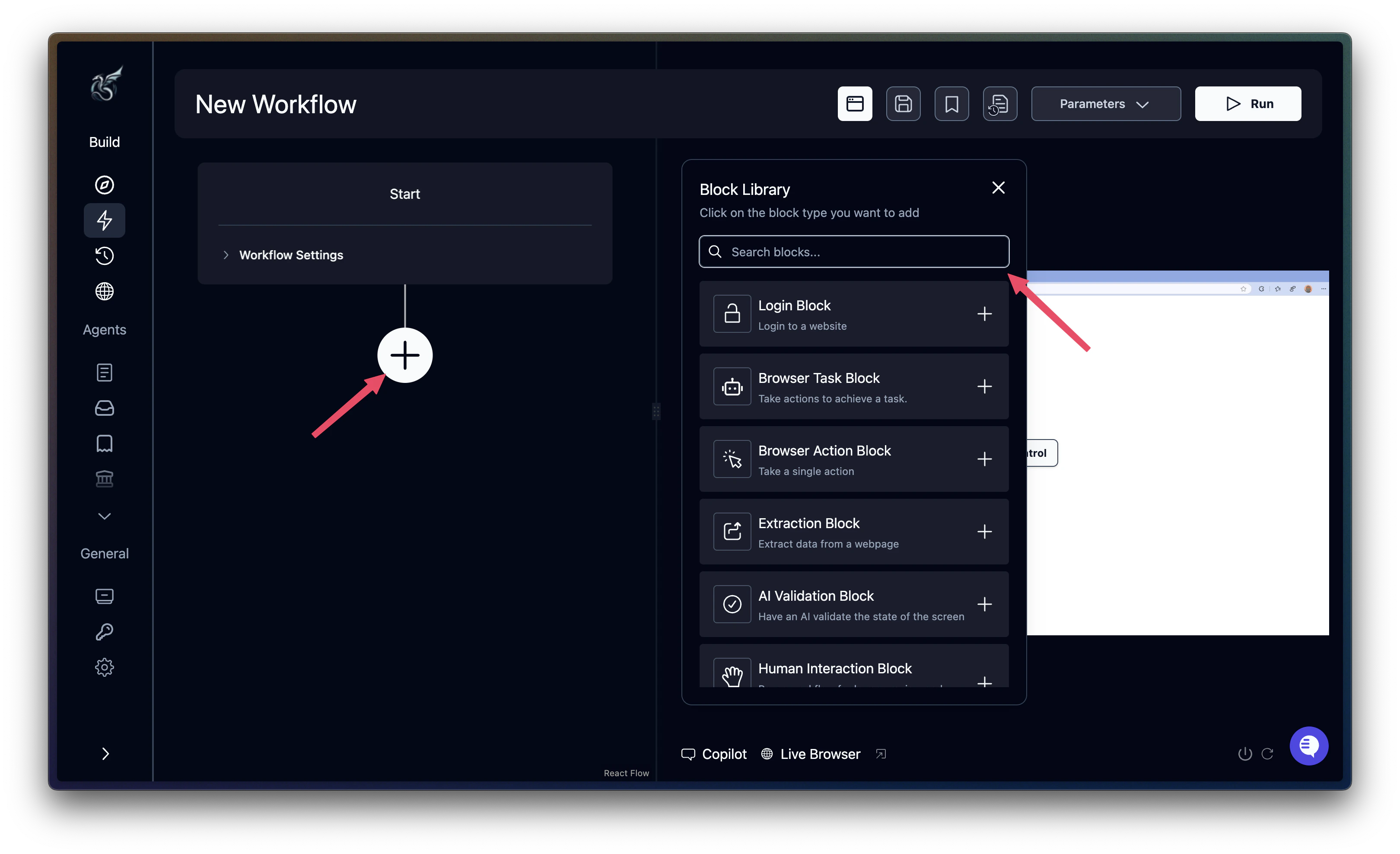This screenshot has width=1400, height=854.
Task: Click the Search blocks input field
Action: (x=853, y=252)
